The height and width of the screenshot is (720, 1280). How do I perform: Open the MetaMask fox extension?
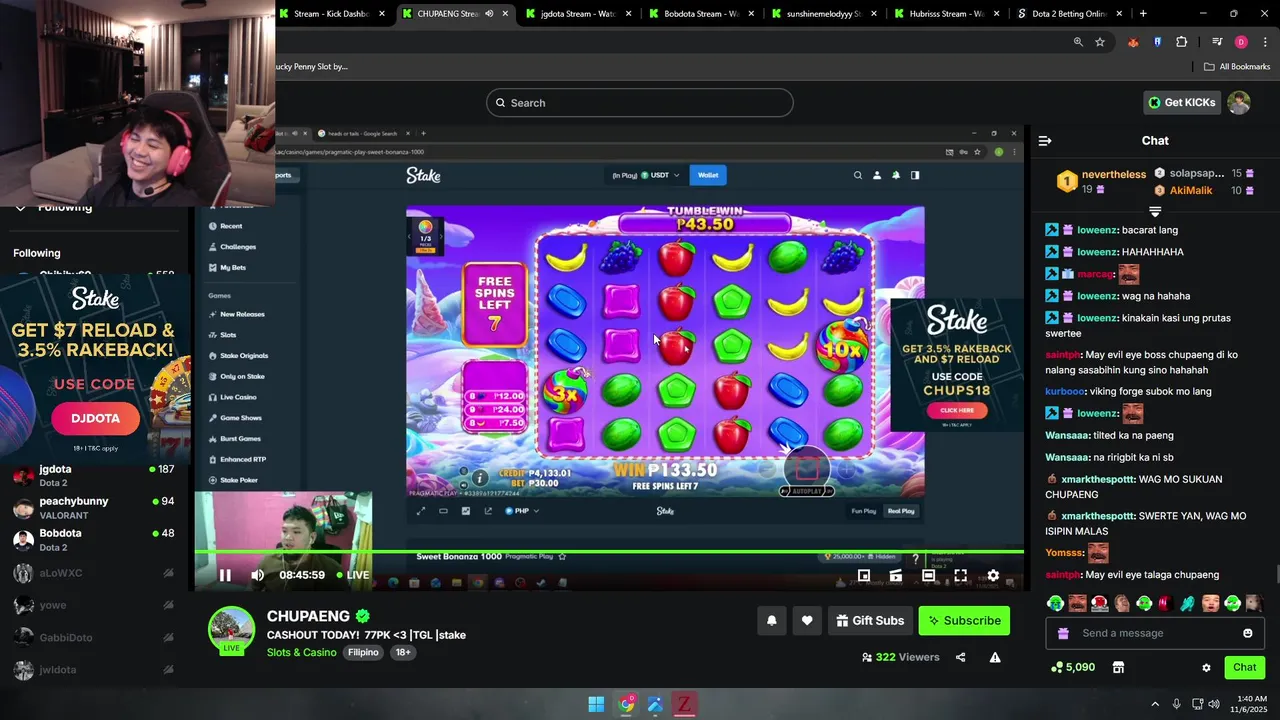pyautogui.click(x=1133, y=42)
